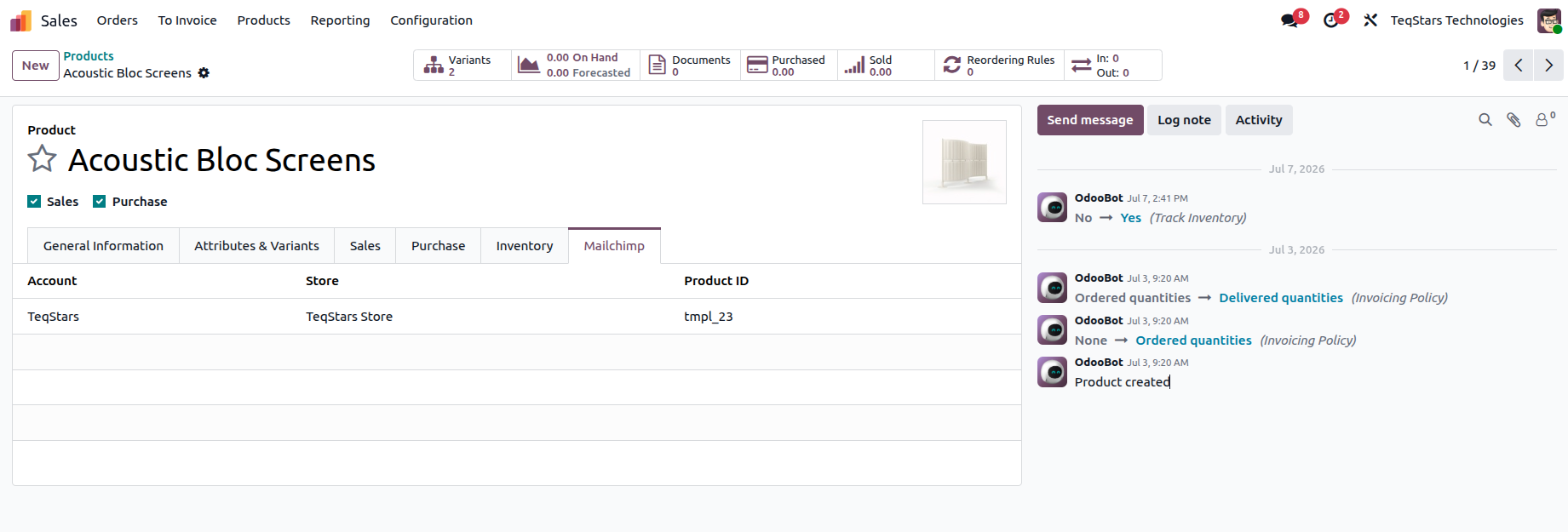Screen dimensions: 1568x532
Task: Select the Mailchimp tab
Action: (614, 246)
